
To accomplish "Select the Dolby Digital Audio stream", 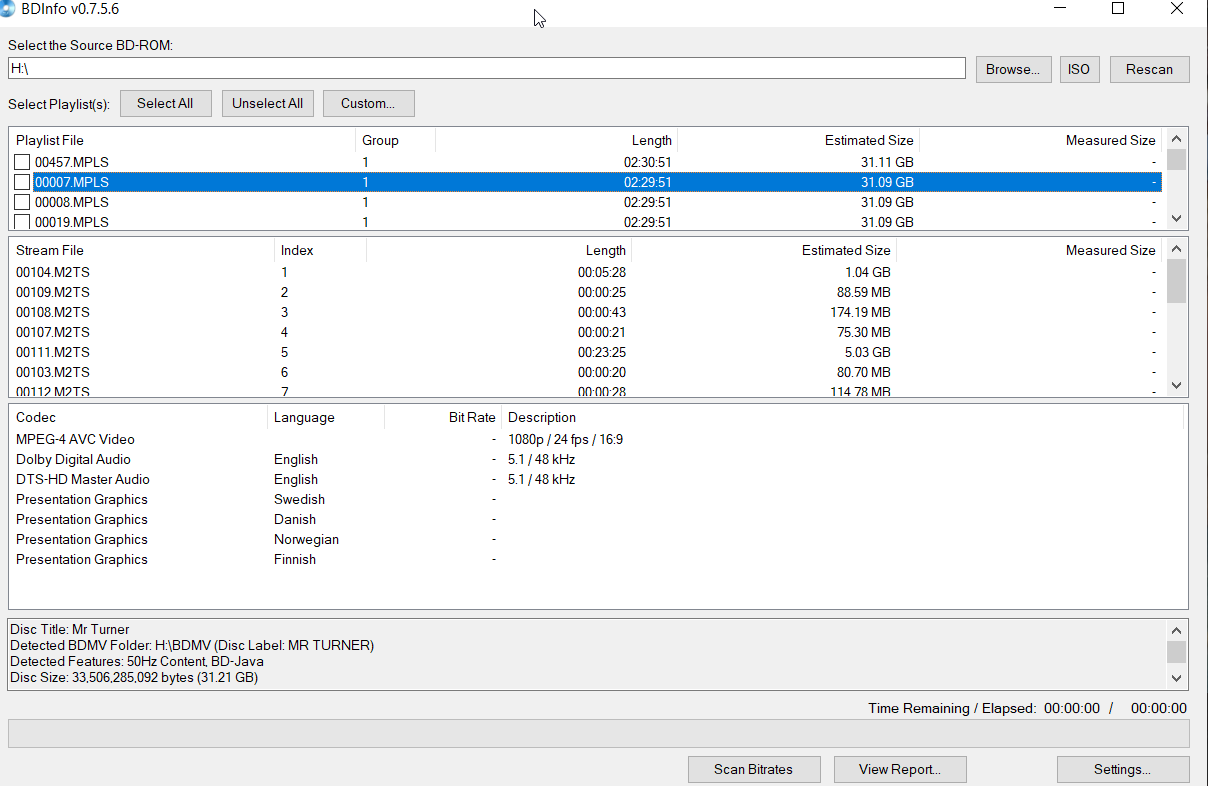I will 73,459.
